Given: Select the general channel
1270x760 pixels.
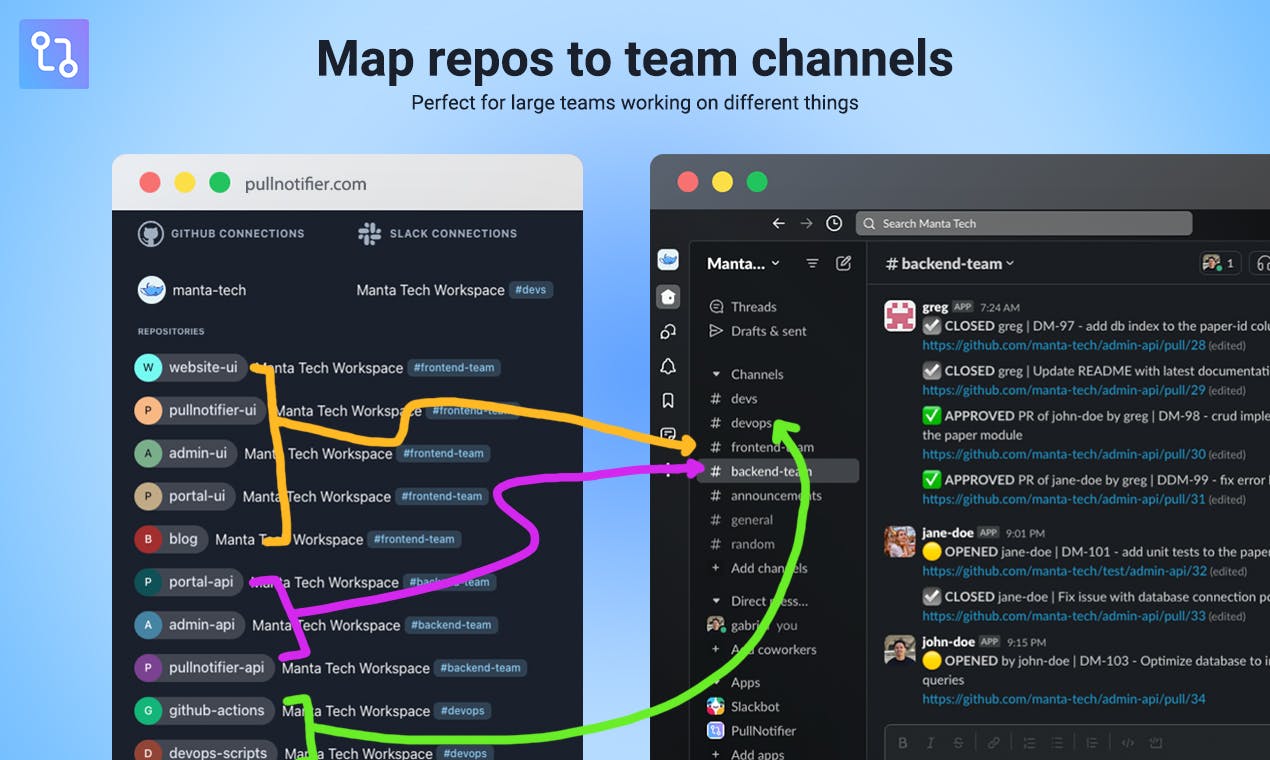Looking at the screenshot, I should [x=752, y=520].
